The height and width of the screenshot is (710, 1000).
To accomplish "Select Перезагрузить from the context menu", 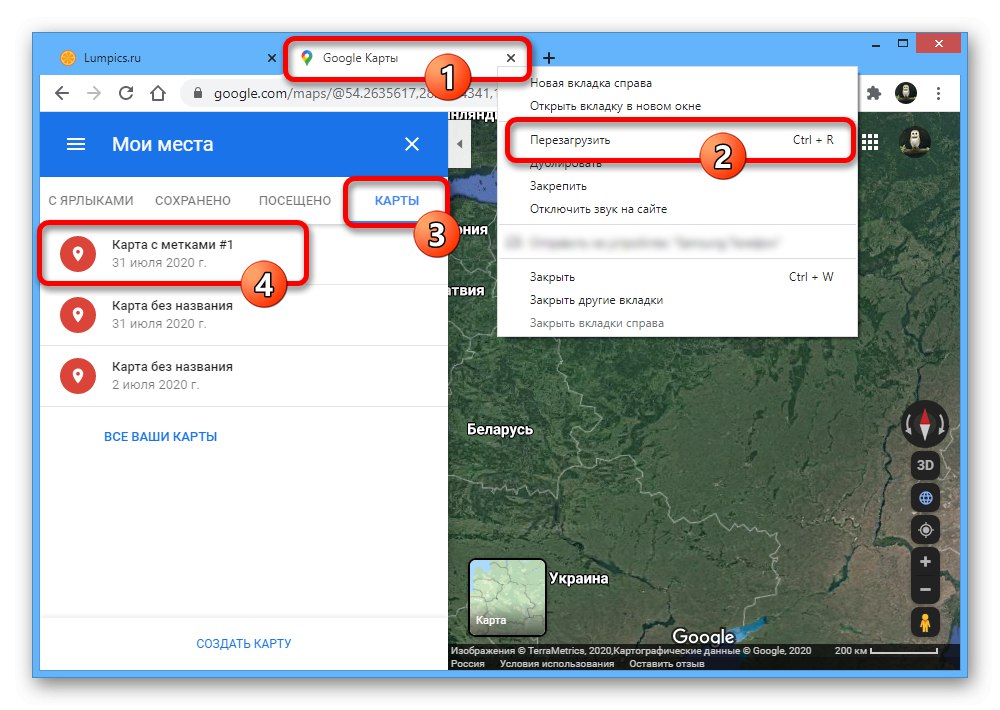I will point(570,140).
